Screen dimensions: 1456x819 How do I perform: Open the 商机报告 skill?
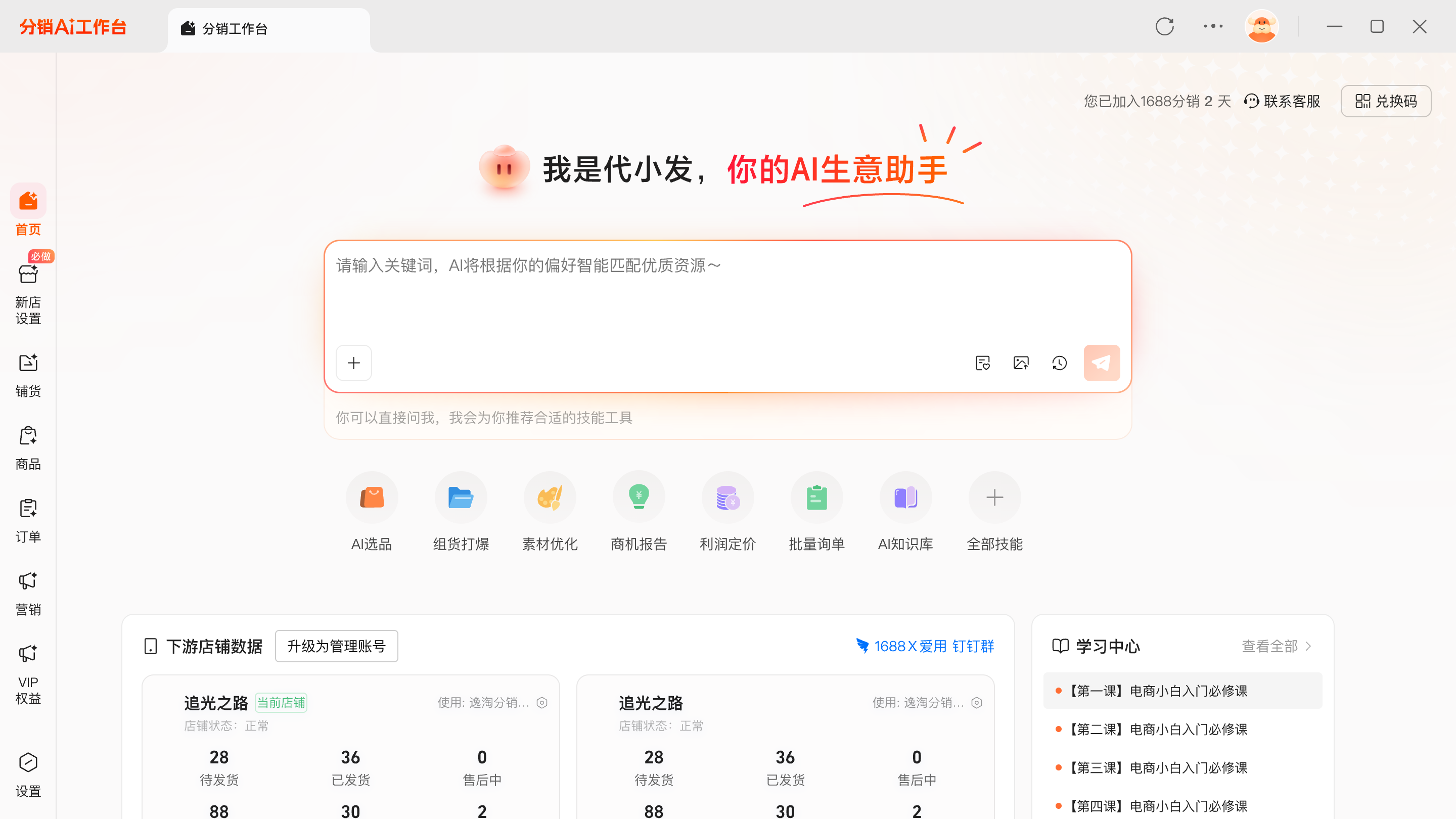coord(639,512)
